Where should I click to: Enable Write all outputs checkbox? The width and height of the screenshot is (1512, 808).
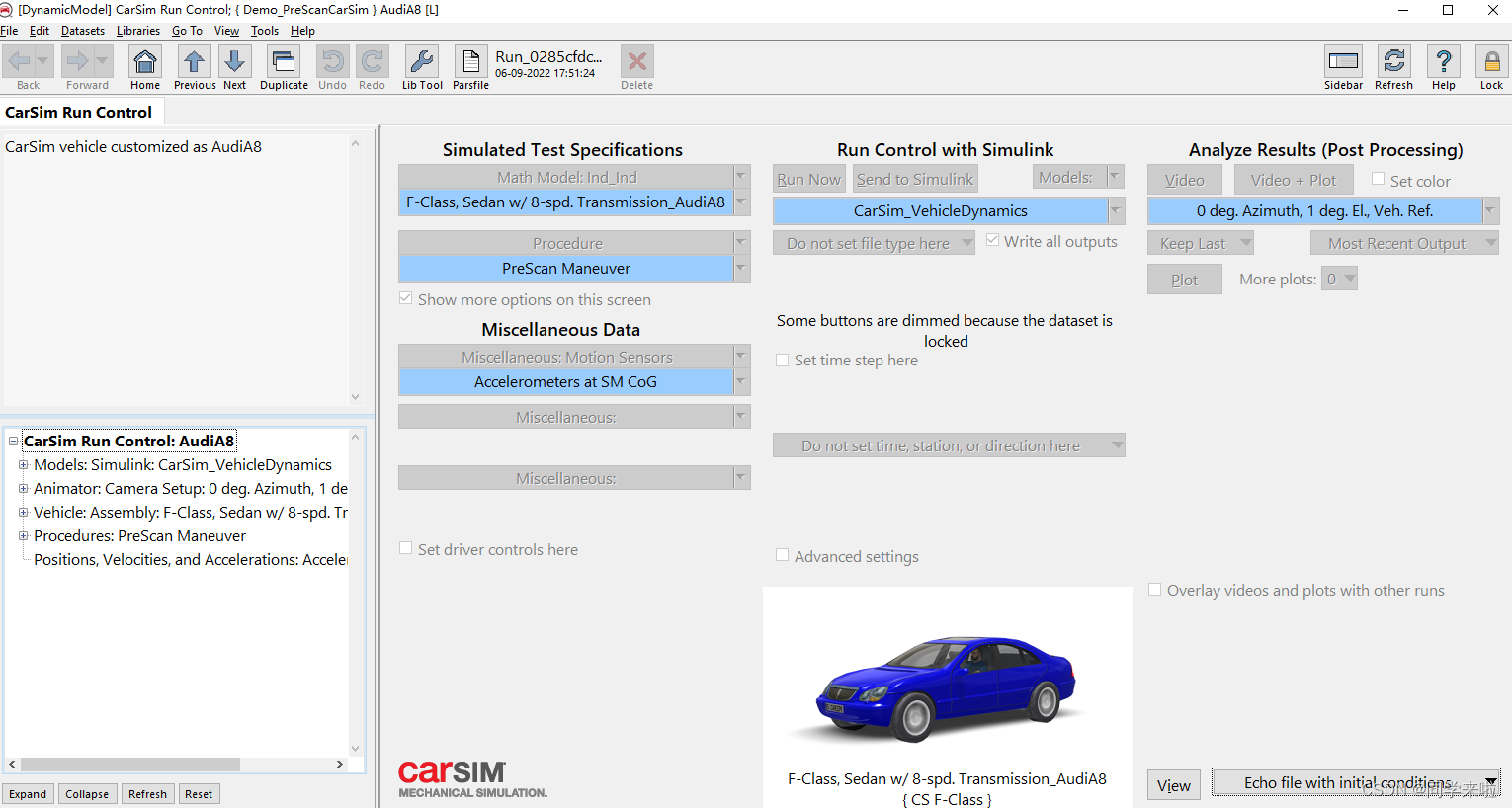tap(992, 240)
